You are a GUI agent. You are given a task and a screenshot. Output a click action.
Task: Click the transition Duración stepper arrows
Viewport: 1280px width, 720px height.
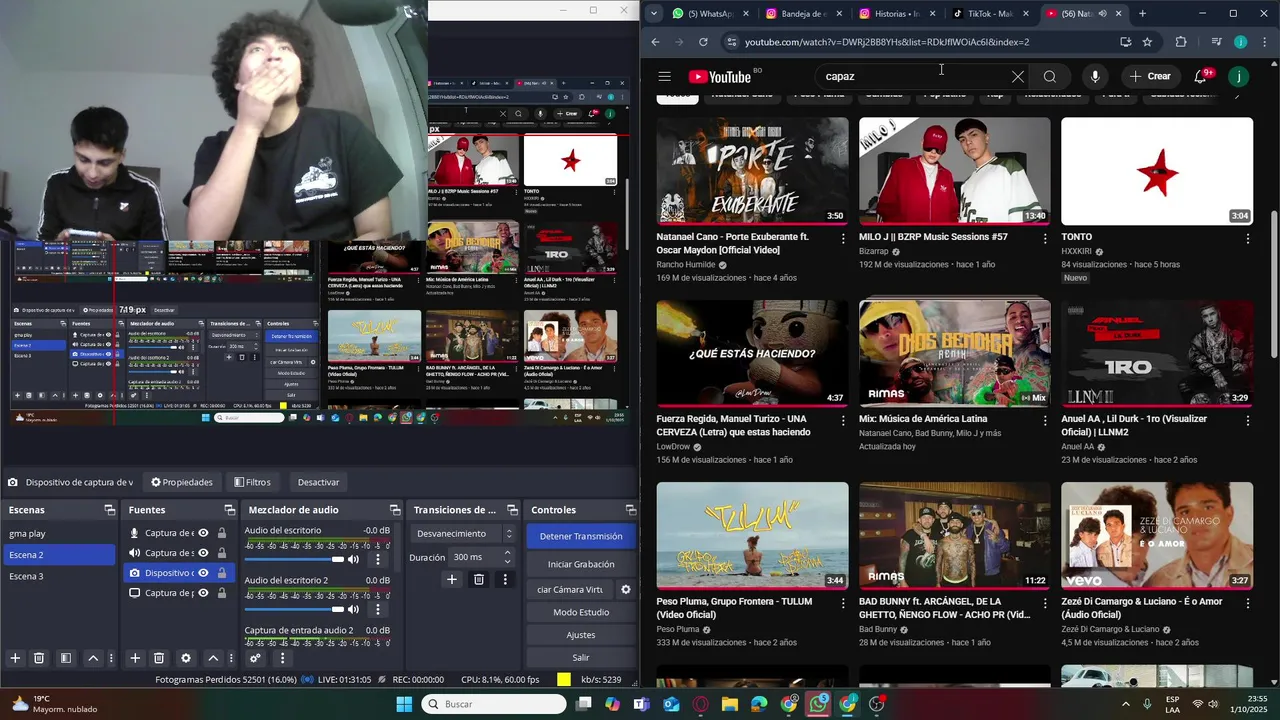tap(507, 557)
